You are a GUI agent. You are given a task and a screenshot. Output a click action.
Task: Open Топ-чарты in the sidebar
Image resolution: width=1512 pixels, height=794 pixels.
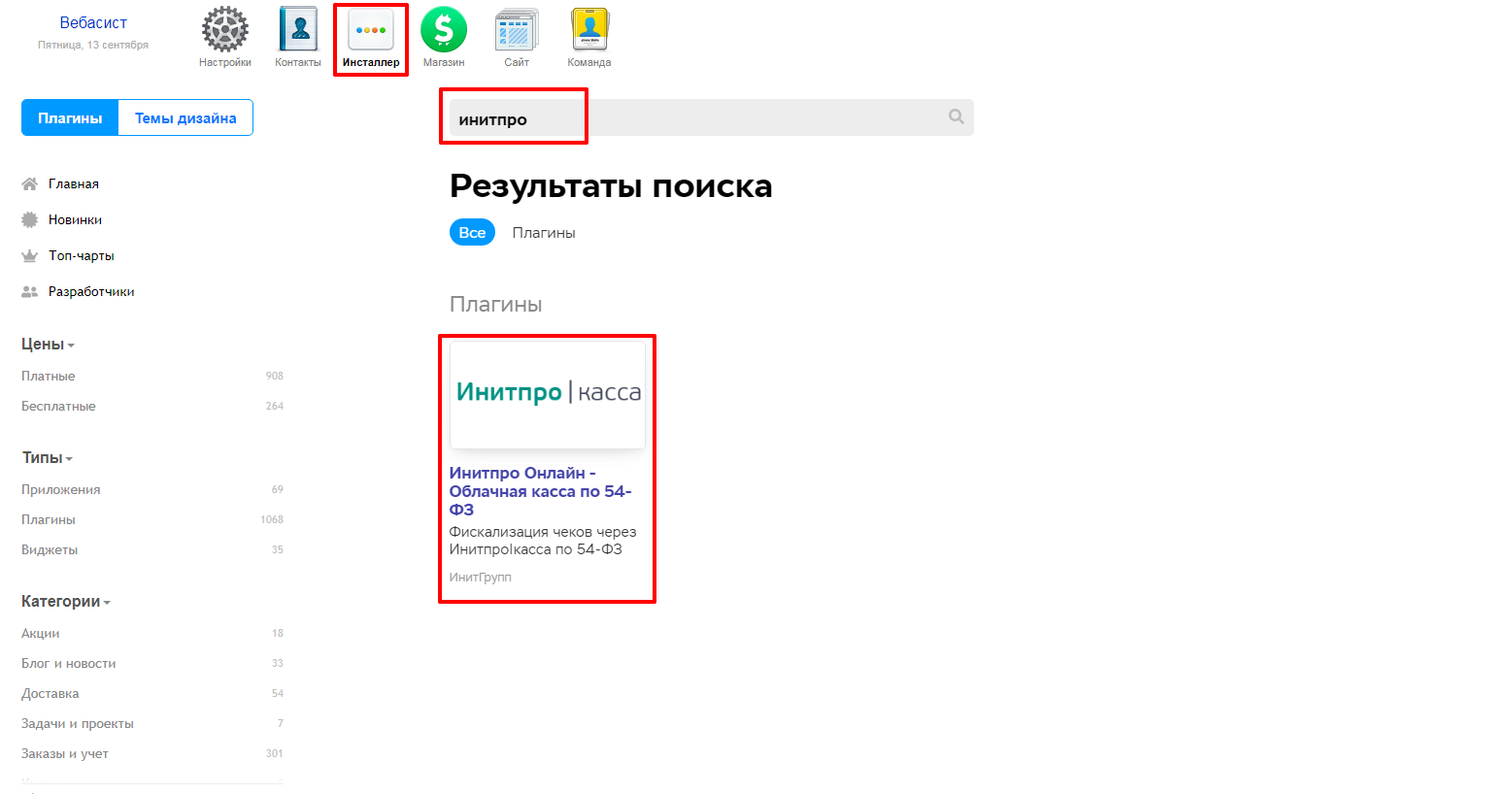(x=82, y=255)
